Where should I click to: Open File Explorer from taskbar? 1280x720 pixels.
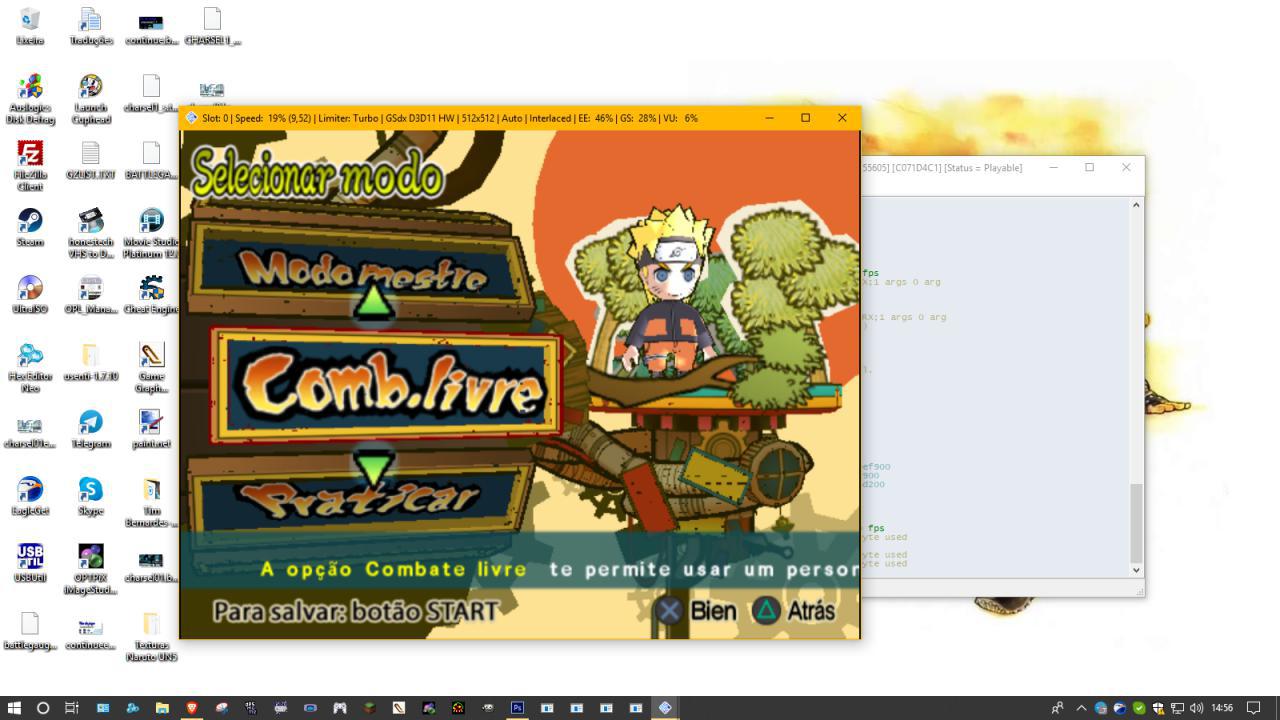click(x=162, y=708)
